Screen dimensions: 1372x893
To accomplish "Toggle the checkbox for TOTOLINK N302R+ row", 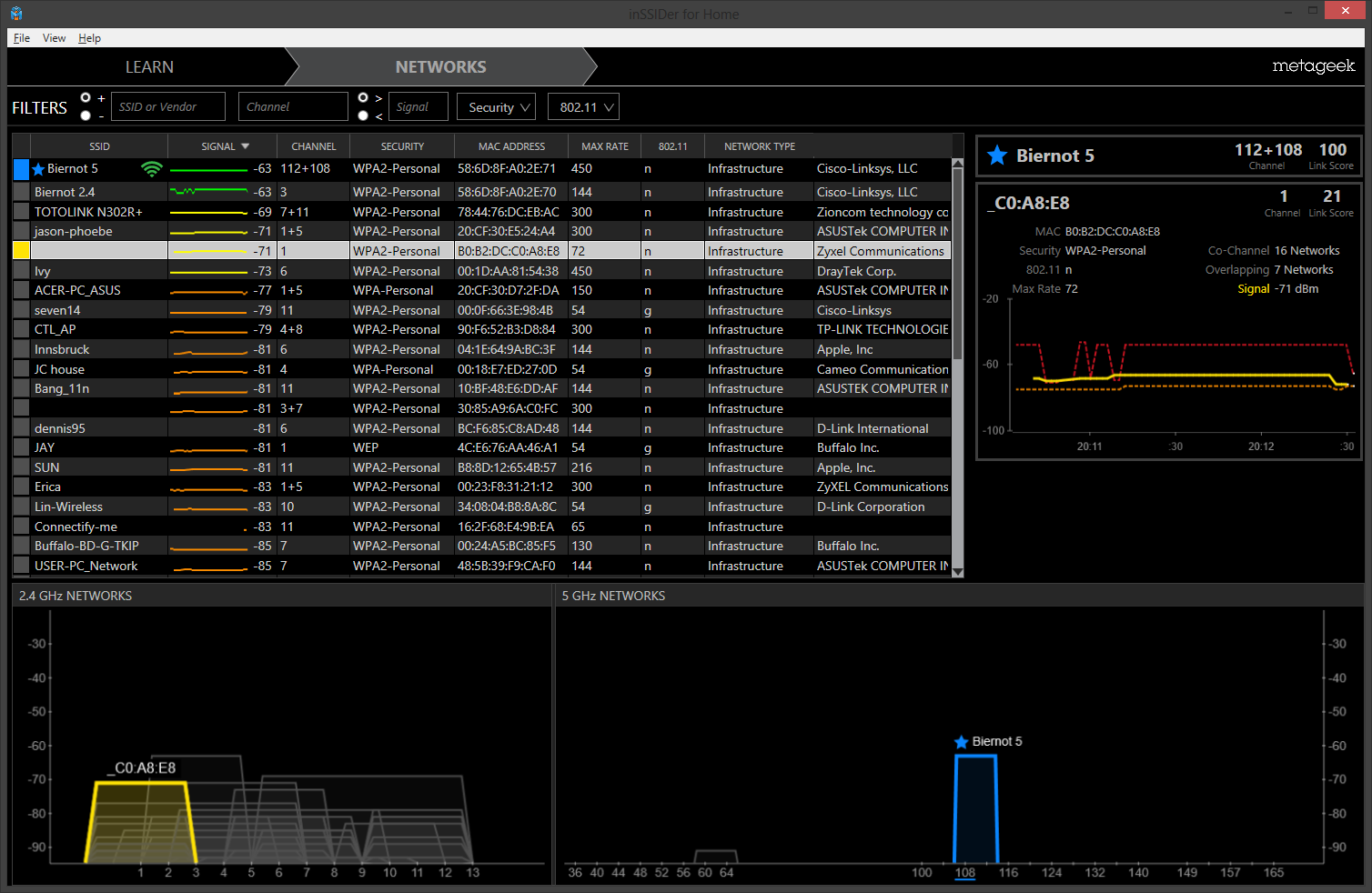I will point(21,212).
